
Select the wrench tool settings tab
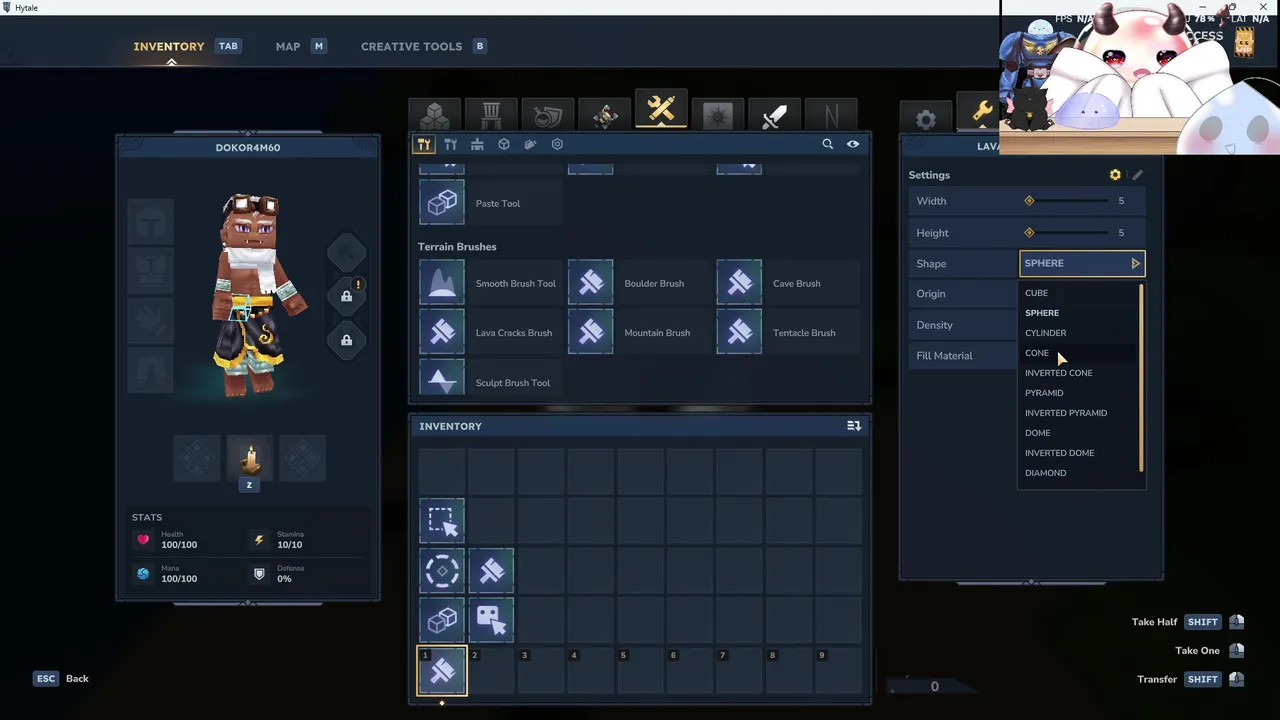click(980, 112)
